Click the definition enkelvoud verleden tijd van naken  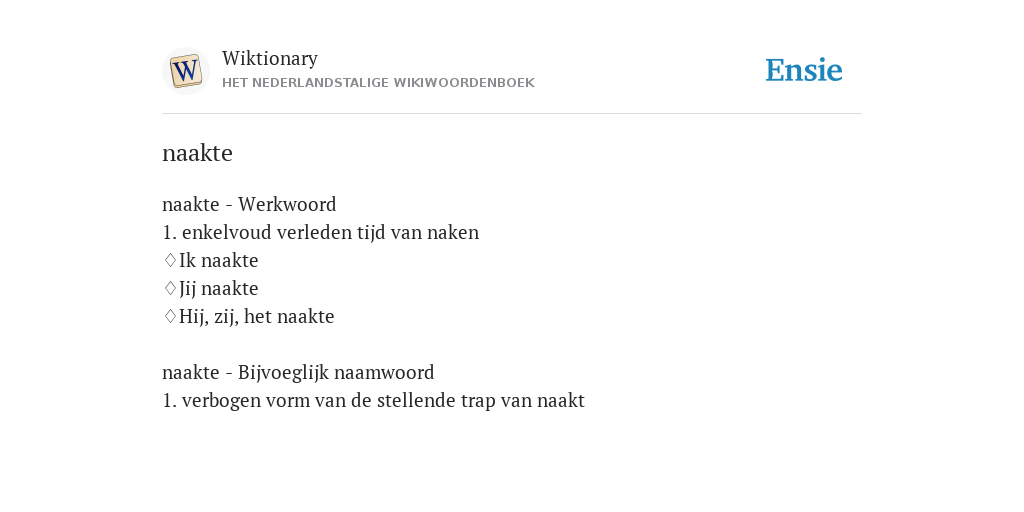(x=321, y=232)
